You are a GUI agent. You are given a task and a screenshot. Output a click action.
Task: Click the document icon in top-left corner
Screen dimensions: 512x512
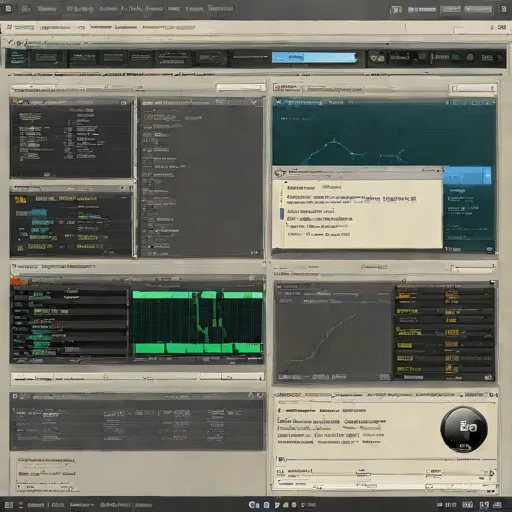[8, 9]
